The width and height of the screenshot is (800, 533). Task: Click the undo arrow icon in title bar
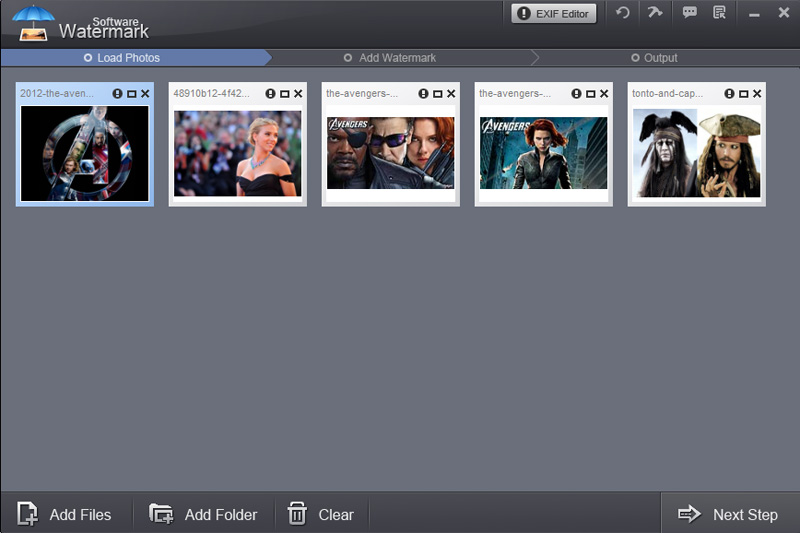click(x=623, y=13)
